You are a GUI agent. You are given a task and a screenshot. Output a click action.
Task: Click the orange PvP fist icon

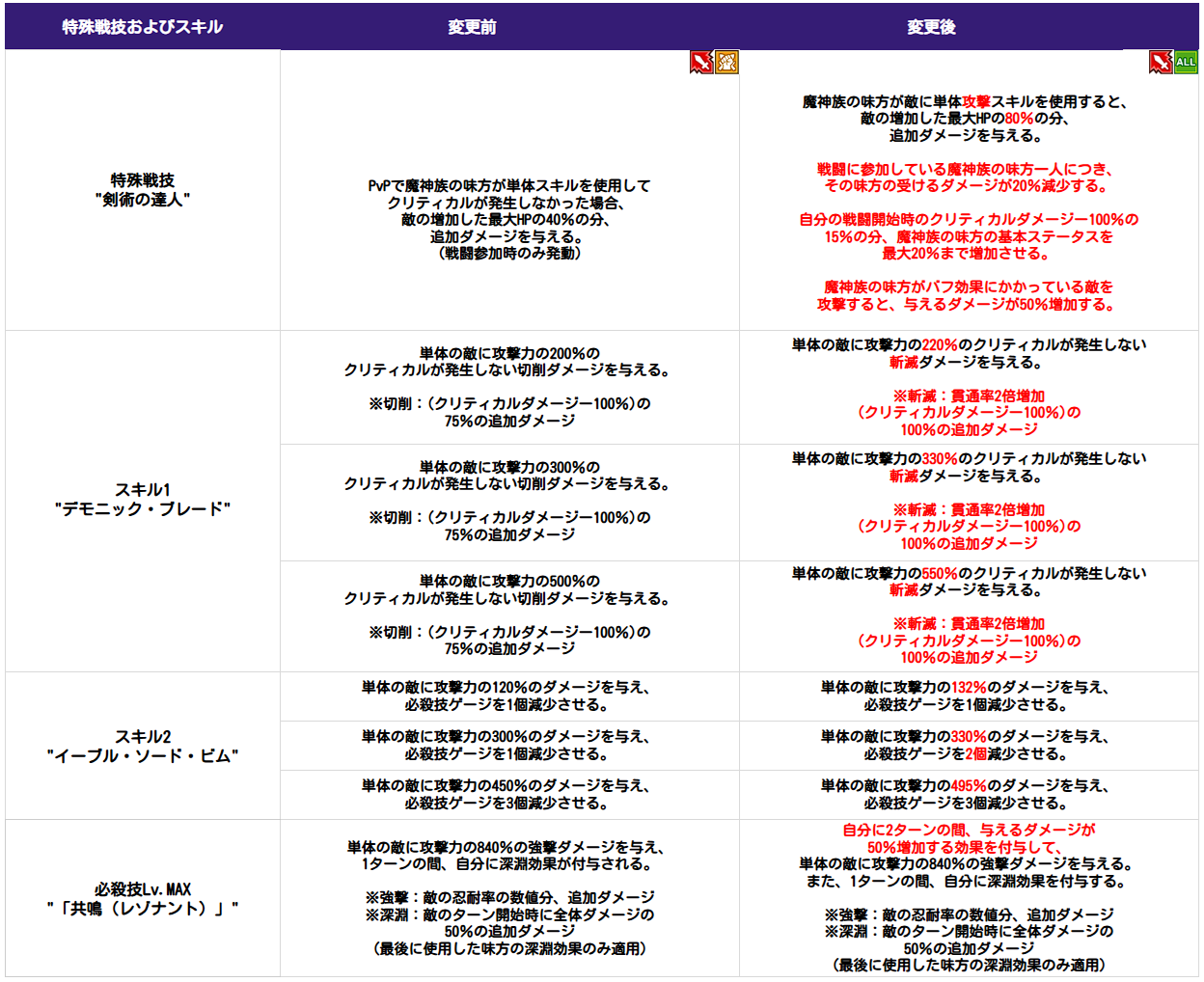click(x=725, y=62)
